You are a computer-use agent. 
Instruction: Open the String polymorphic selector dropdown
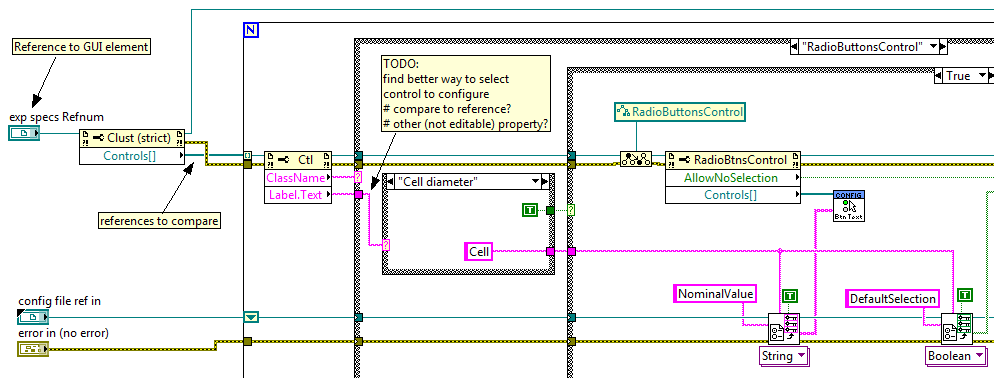click(802, 356)
